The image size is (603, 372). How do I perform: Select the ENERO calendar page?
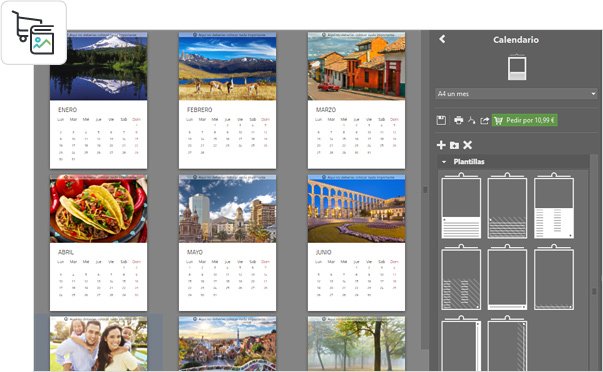point(98,100)
